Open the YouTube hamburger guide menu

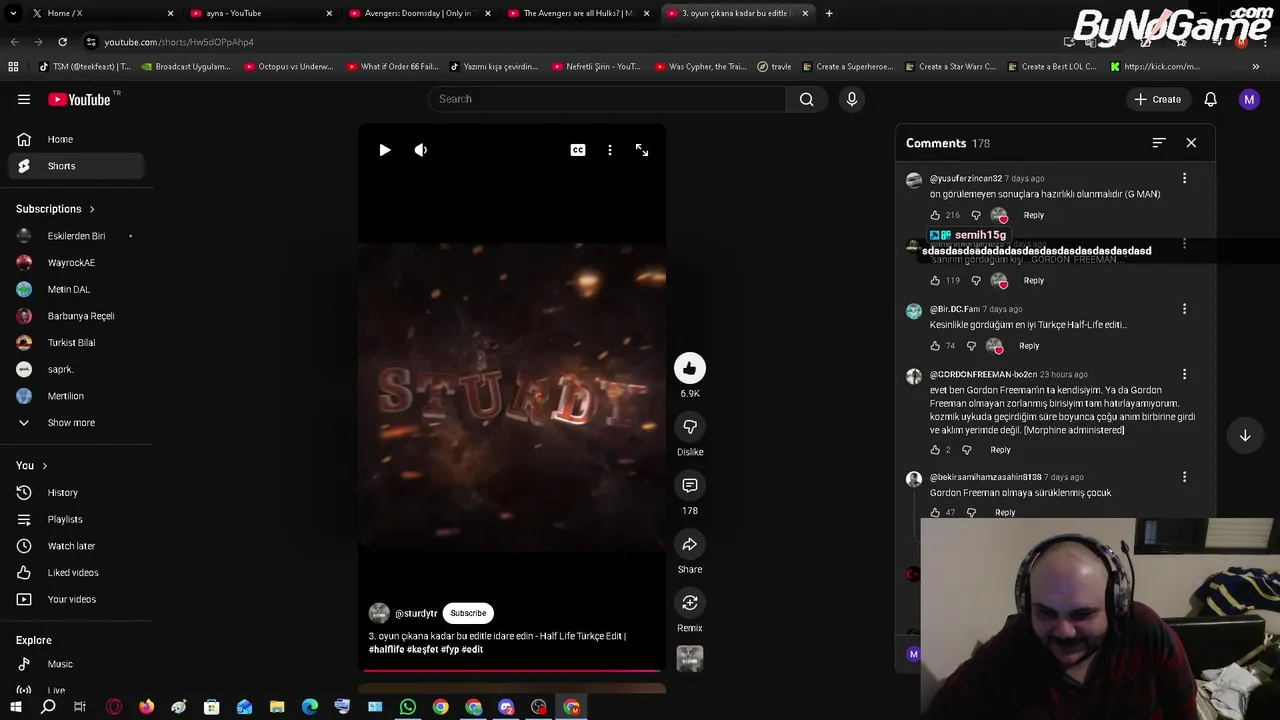24,99
